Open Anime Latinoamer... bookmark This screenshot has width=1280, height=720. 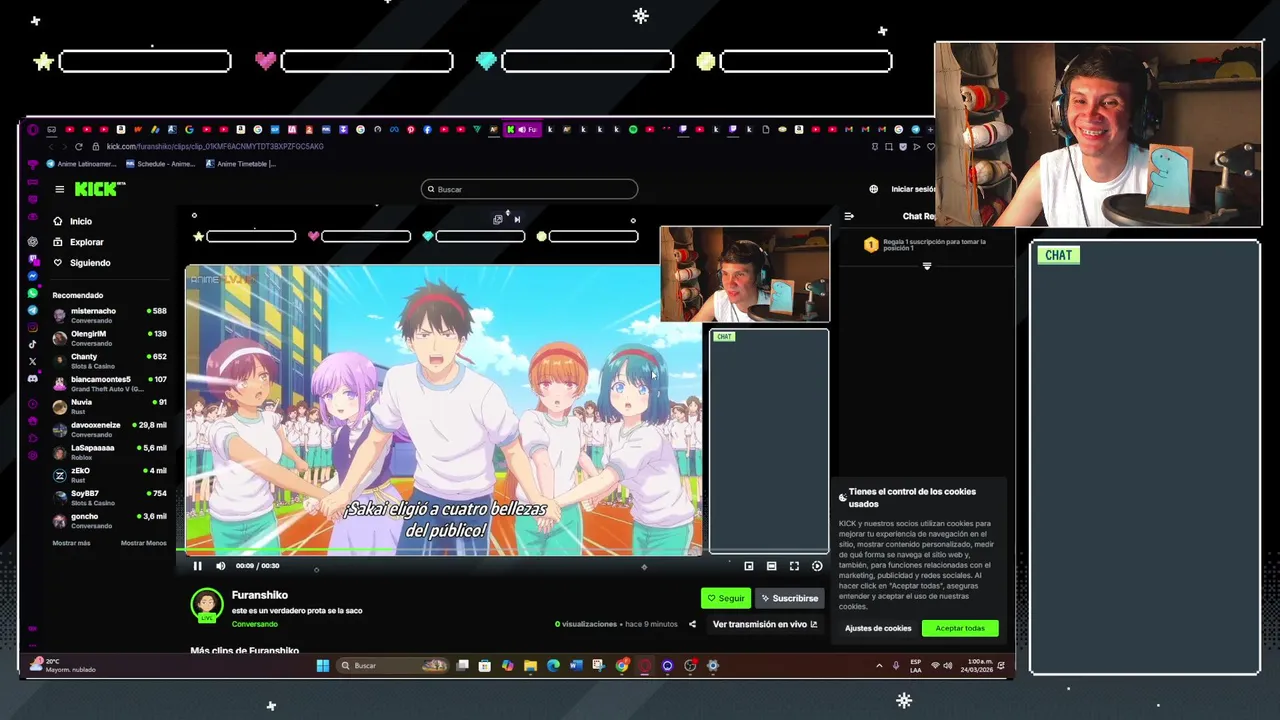pos(82,164)
